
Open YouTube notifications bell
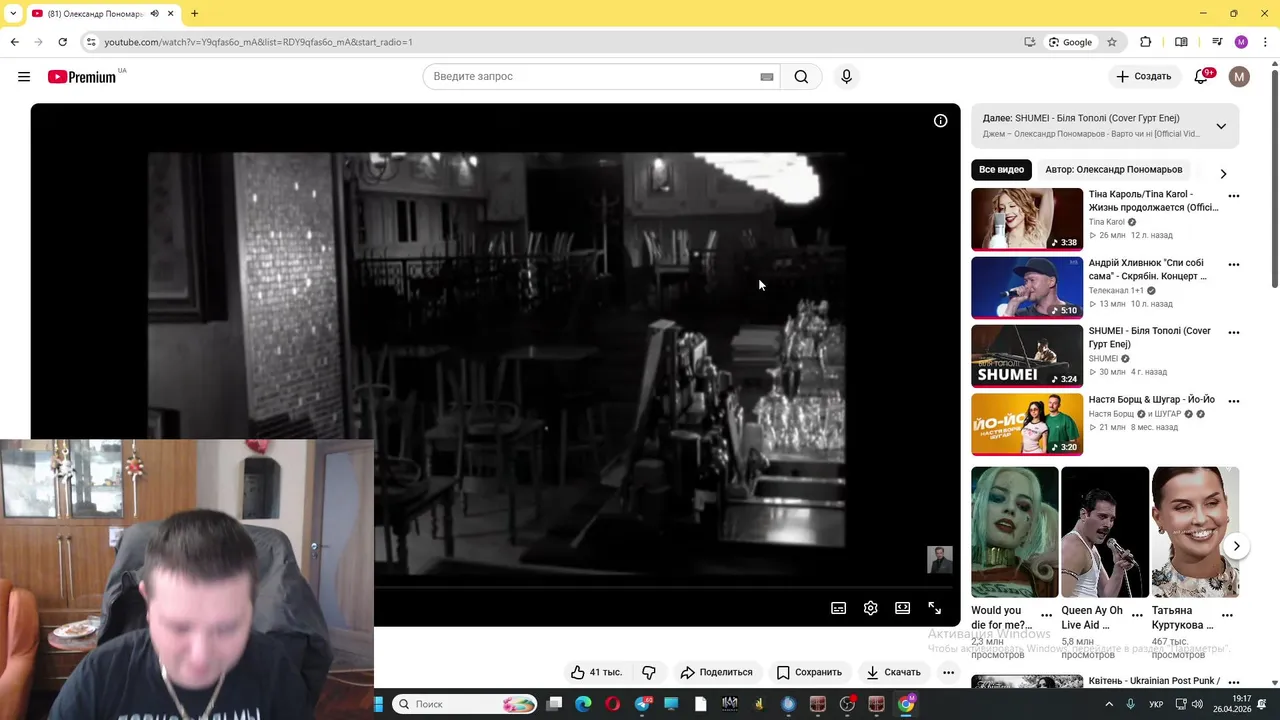tap(1202, 77)
